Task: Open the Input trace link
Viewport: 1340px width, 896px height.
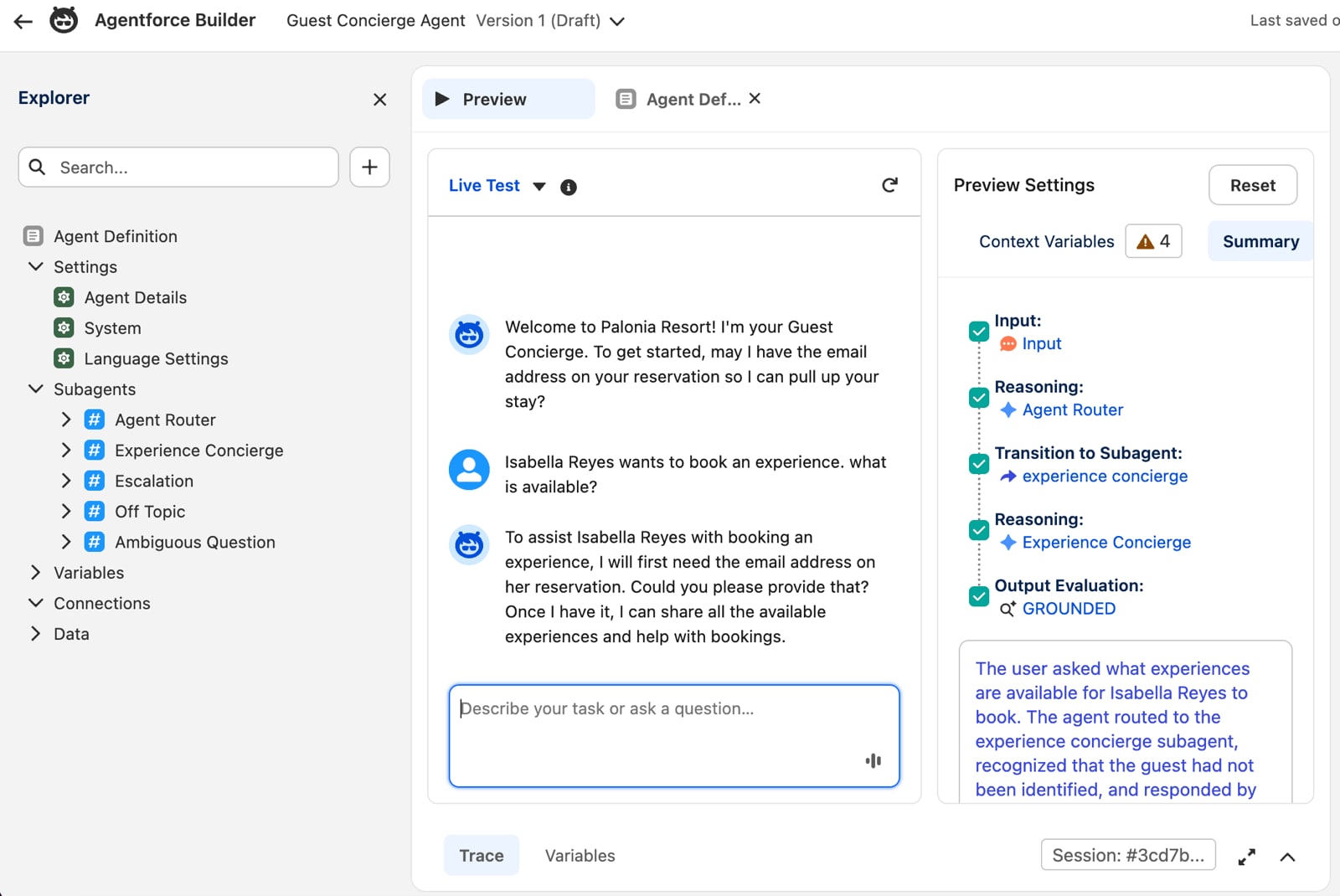Action: tap(1042, 343)
